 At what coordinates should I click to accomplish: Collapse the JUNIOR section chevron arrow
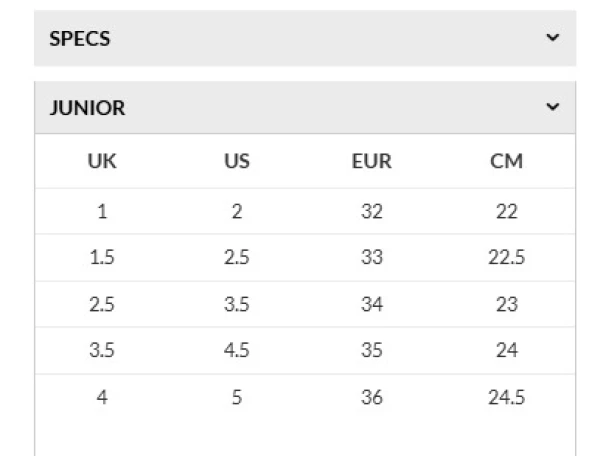(x=553, y=107)
